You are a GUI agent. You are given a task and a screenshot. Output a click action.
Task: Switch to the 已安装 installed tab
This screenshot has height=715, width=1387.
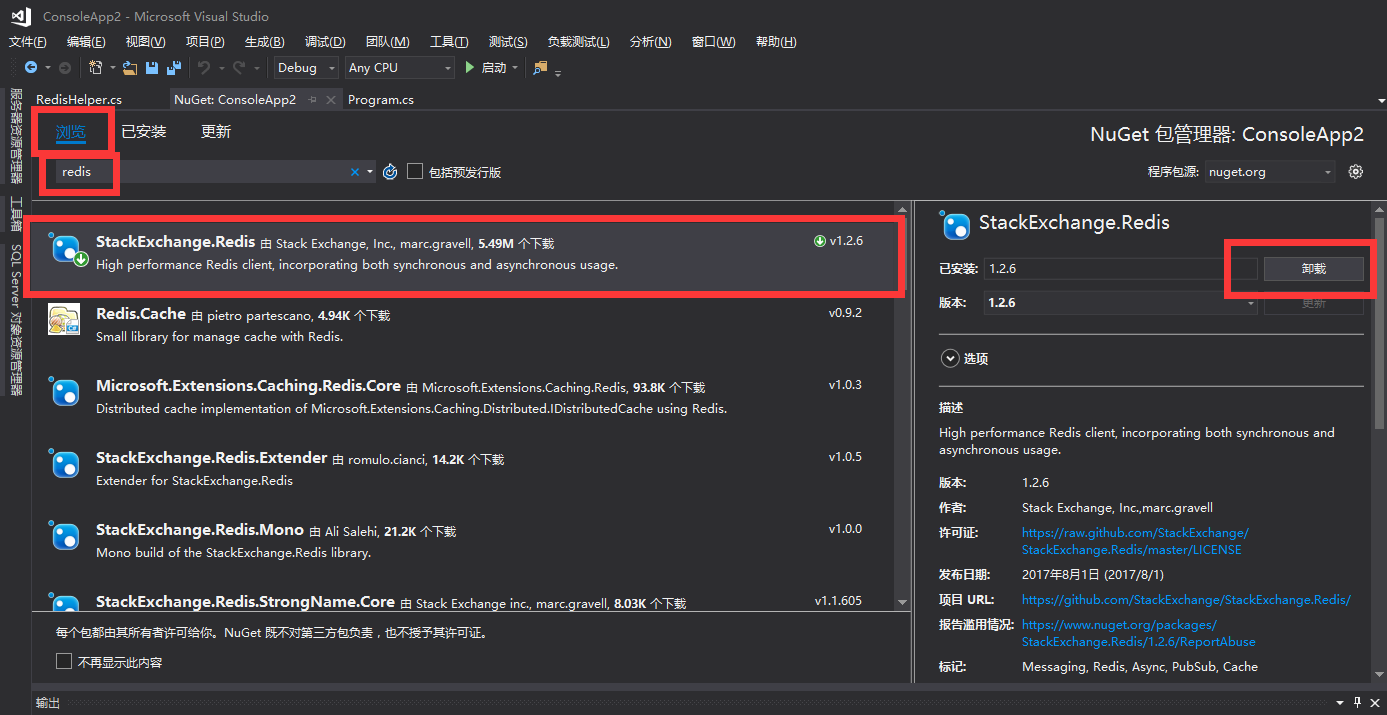144,132
